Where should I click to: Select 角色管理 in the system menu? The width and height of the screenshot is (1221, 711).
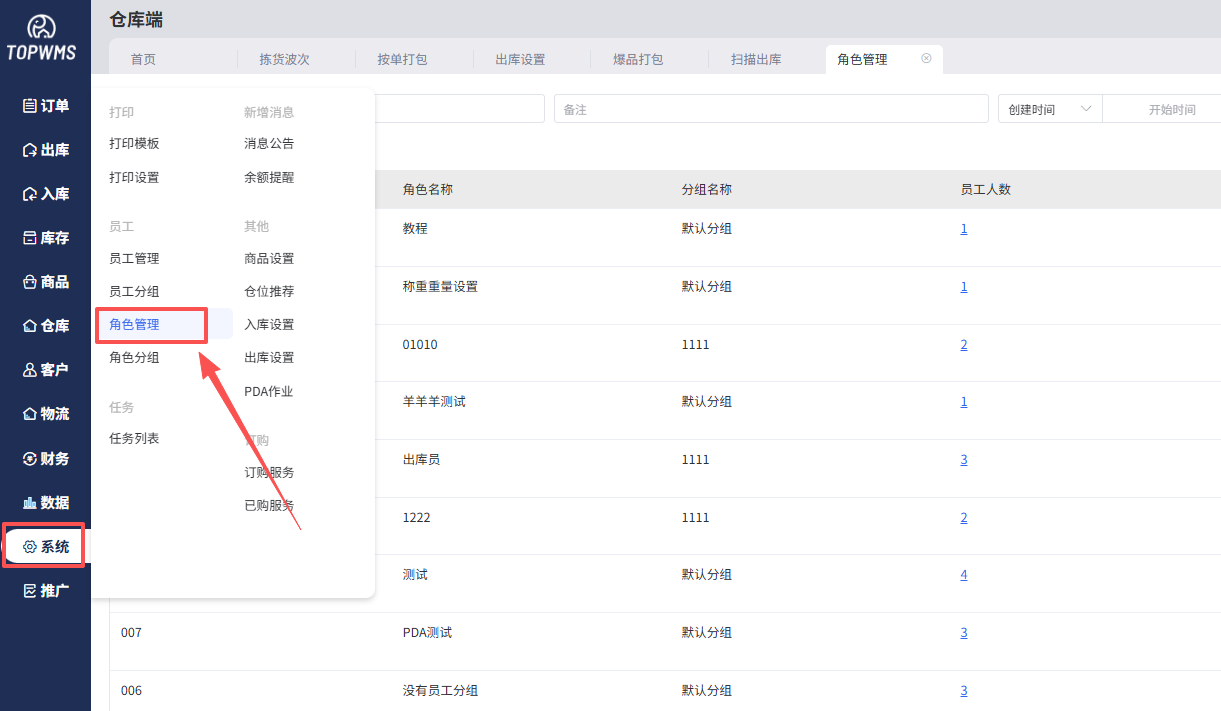[x=134, y=324]
